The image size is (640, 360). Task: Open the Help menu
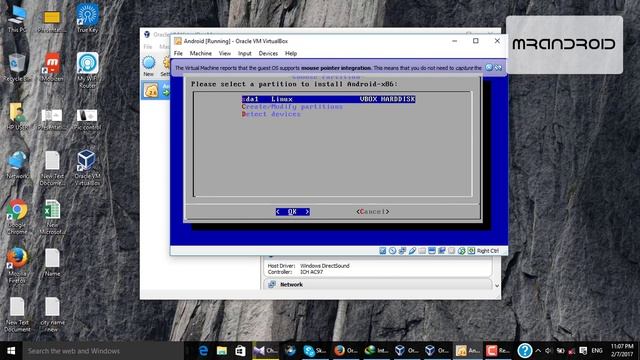pos(291,53)
